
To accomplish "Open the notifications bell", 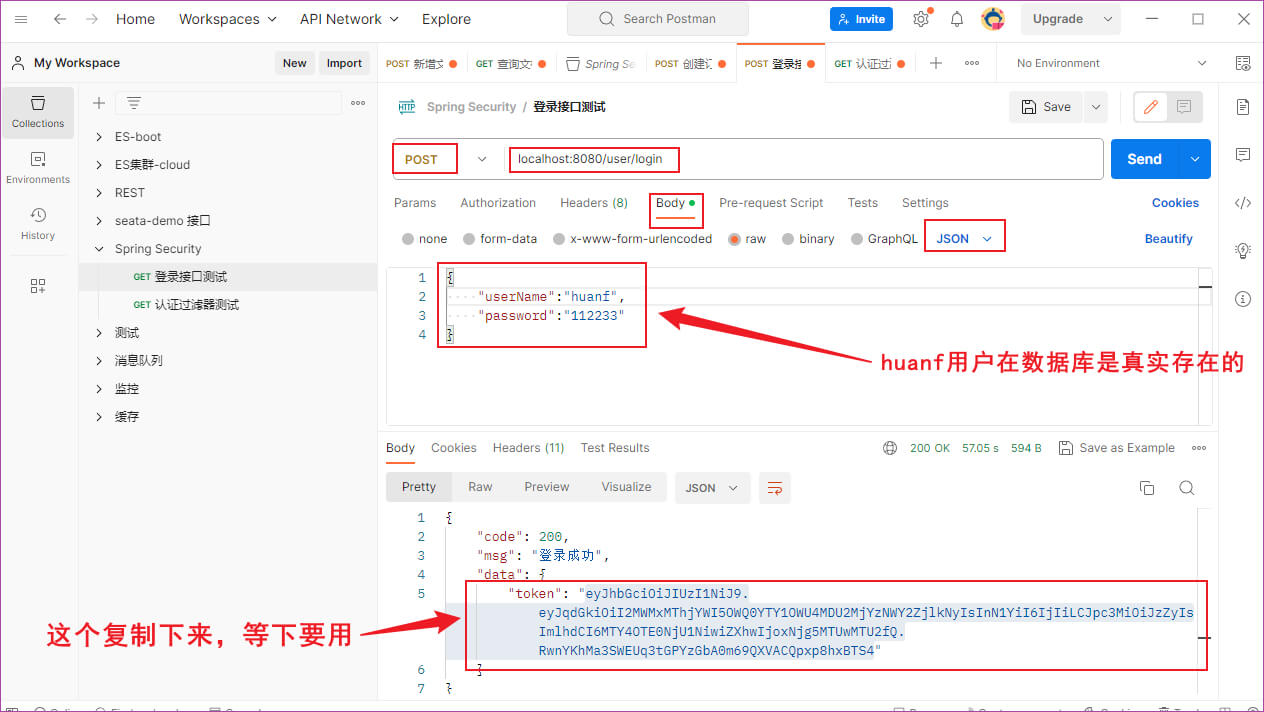I will [x=957, y=19].
